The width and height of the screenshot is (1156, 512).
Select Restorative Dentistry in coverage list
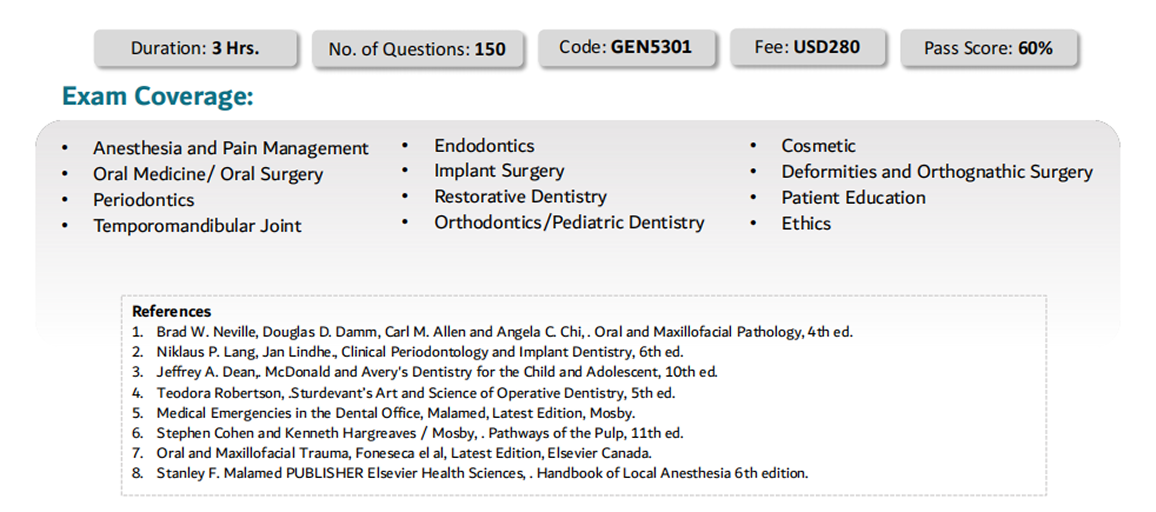click(520, 197)
